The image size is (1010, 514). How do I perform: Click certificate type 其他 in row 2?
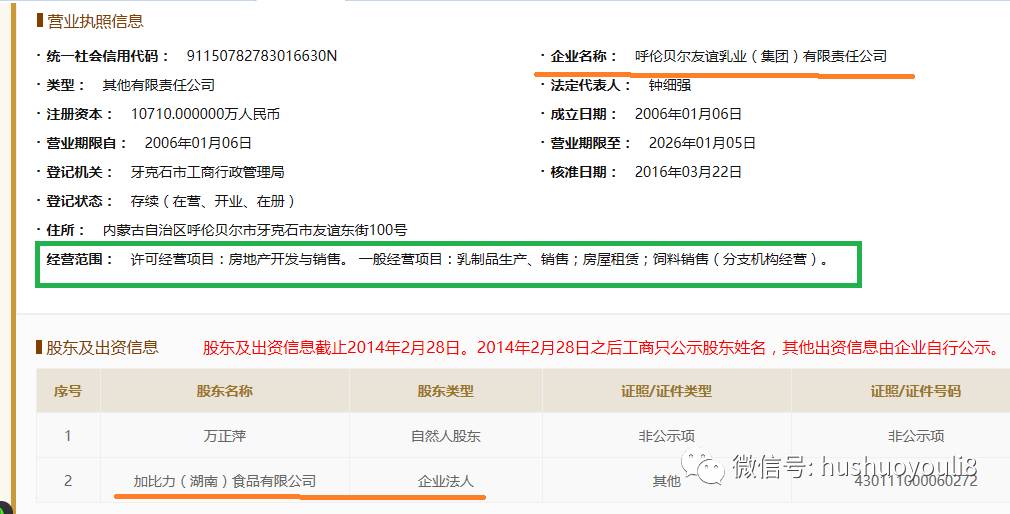pyautogui.click(x=666, y=481)
